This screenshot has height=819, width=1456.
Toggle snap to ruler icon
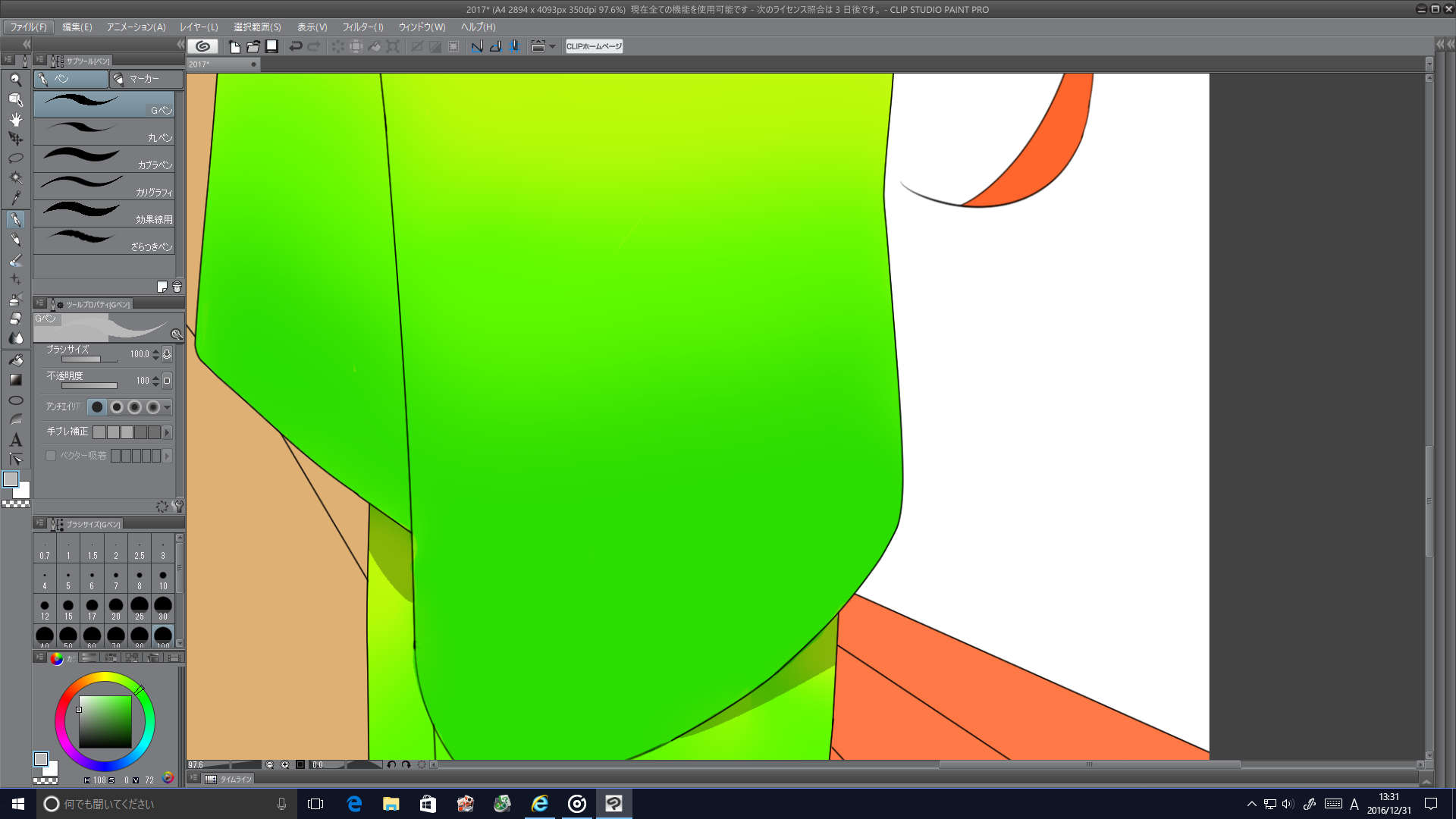click(x=477, y=46)
